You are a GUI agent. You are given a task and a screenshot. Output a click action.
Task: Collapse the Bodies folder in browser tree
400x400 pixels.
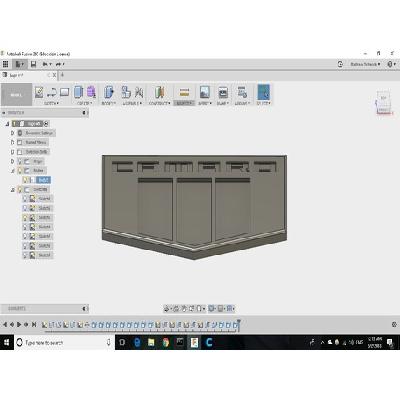pos(13,171)
